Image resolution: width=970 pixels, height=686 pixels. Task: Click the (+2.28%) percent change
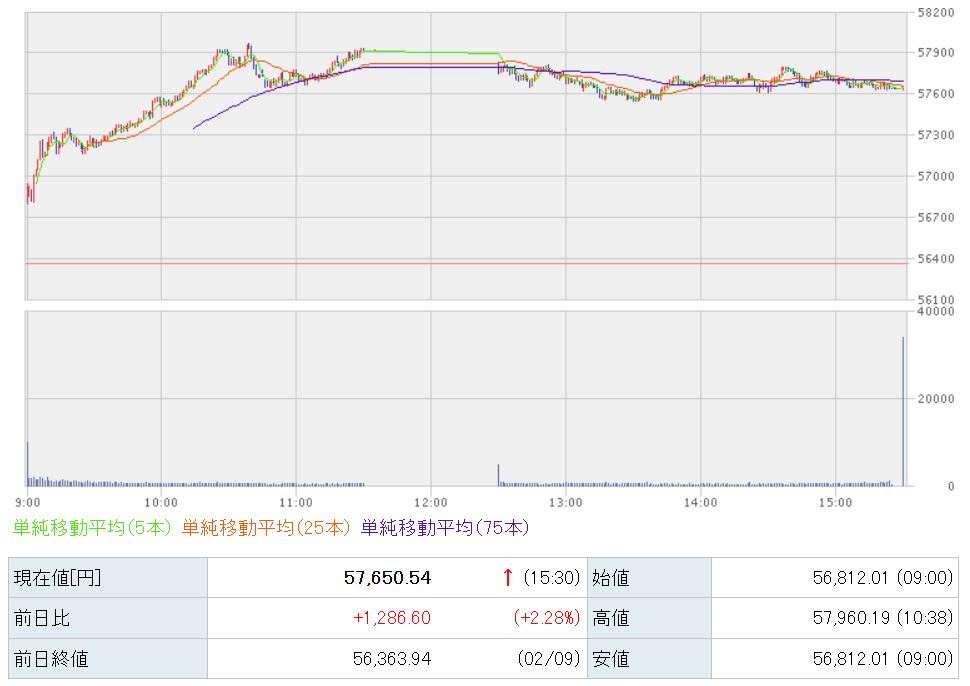click(546, 618)
